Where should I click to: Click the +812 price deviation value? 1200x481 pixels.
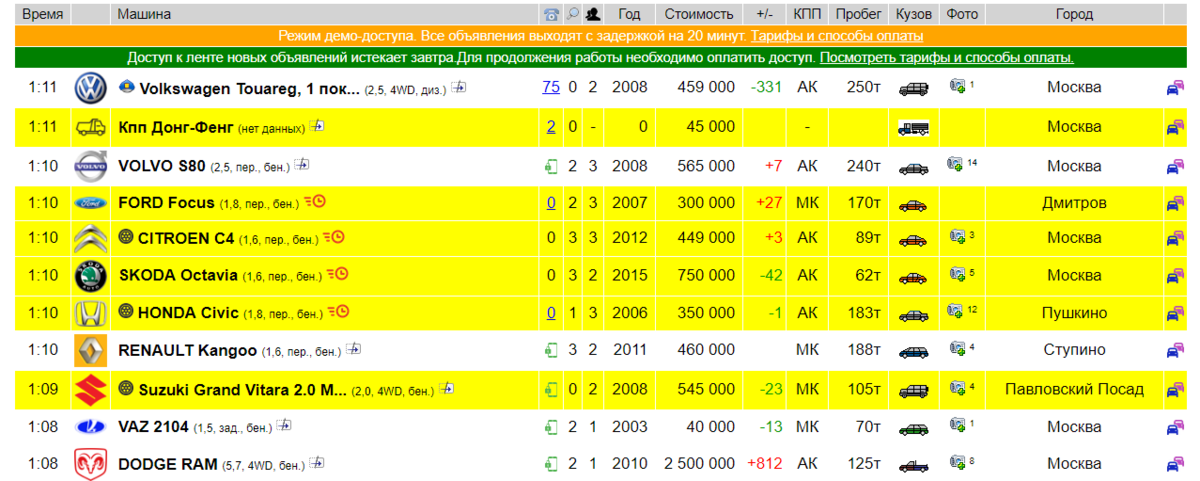pyautogui.click(x=765, y=464)
